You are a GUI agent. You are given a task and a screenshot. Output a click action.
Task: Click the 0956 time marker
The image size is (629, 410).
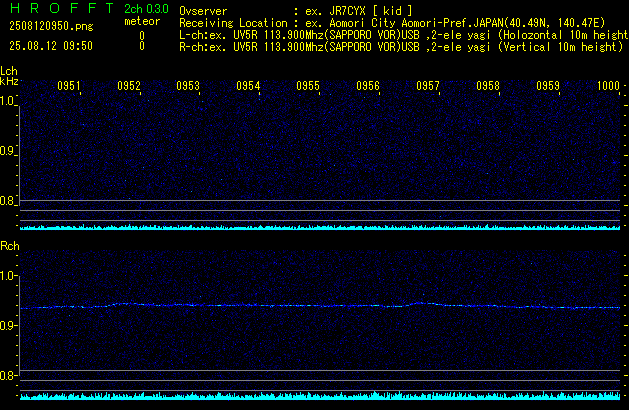coord(368,86)
